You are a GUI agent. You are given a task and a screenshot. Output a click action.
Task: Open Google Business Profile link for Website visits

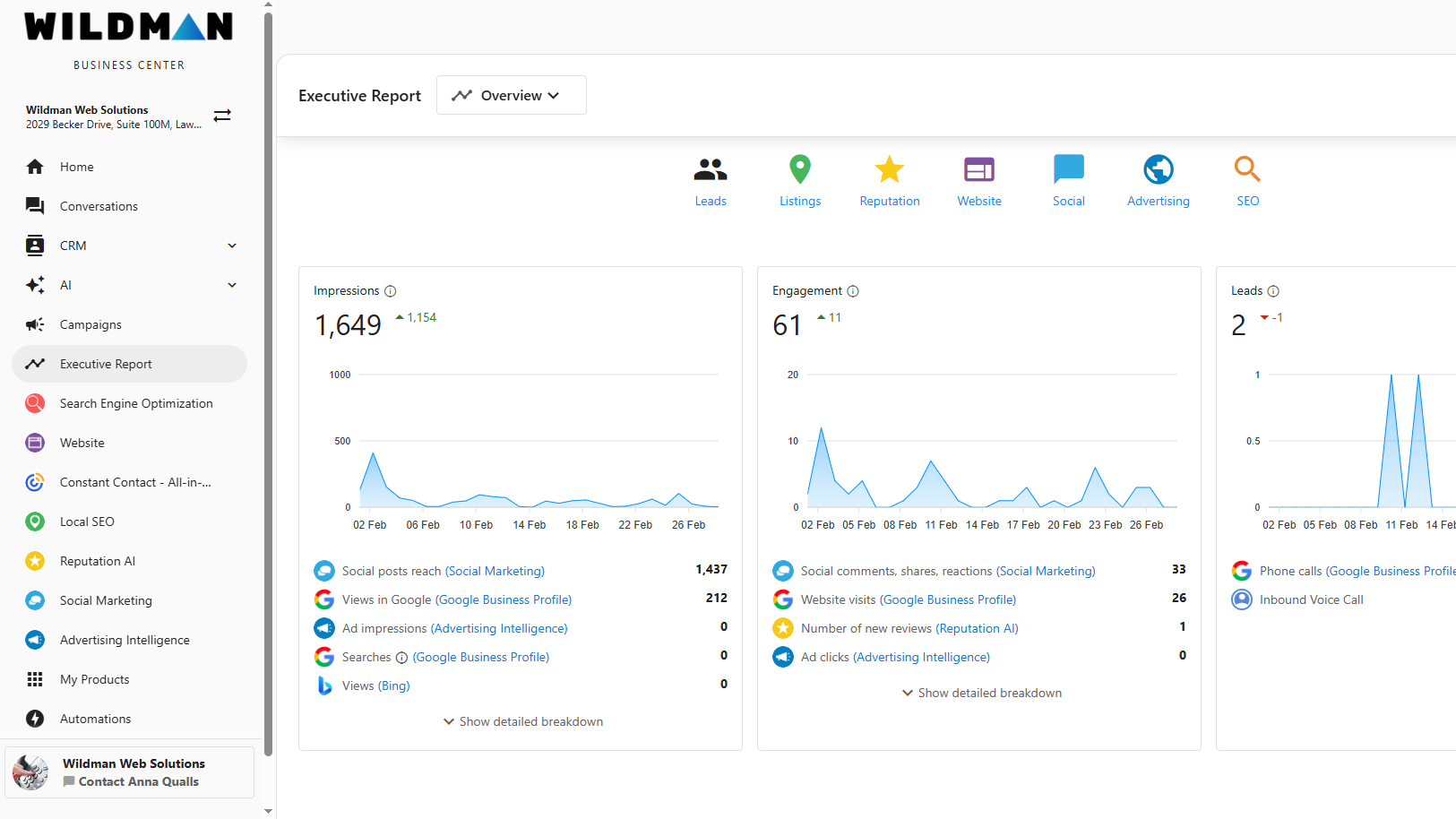948,599
